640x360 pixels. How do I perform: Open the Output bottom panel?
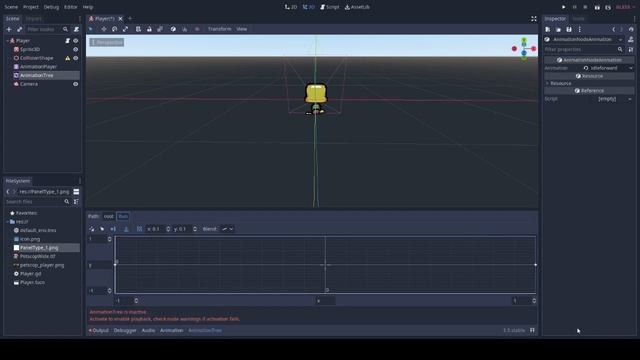tap(99, 331)
